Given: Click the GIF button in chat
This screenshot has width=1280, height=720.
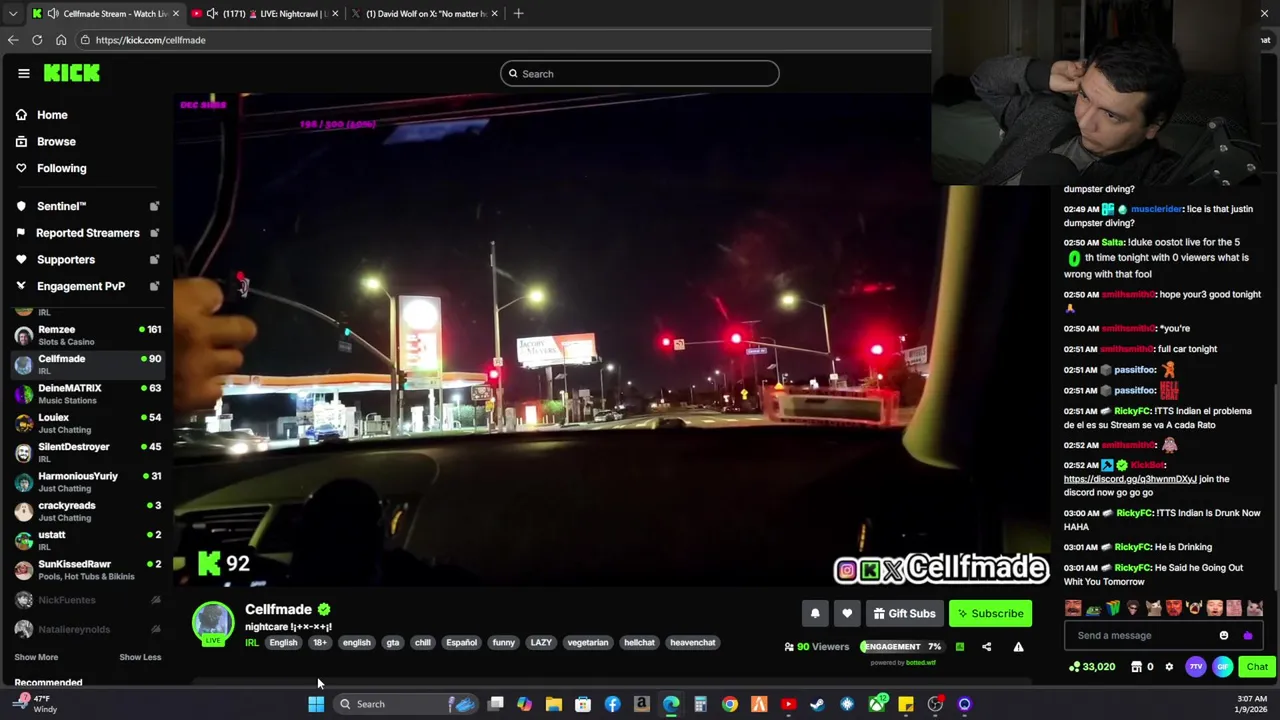Looking at the screenshot, I should pos(1223,667).
